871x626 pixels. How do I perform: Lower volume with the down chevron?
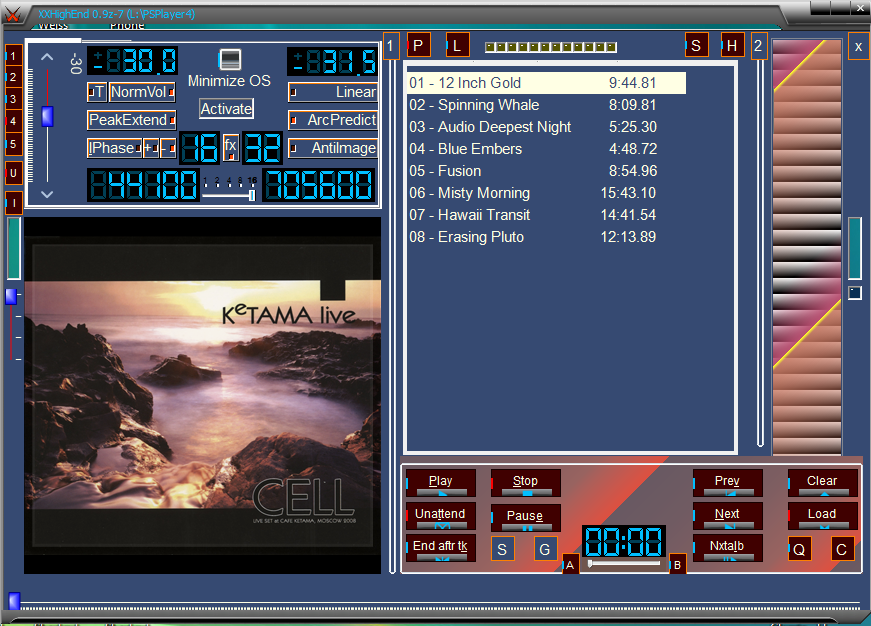(47, 194)
